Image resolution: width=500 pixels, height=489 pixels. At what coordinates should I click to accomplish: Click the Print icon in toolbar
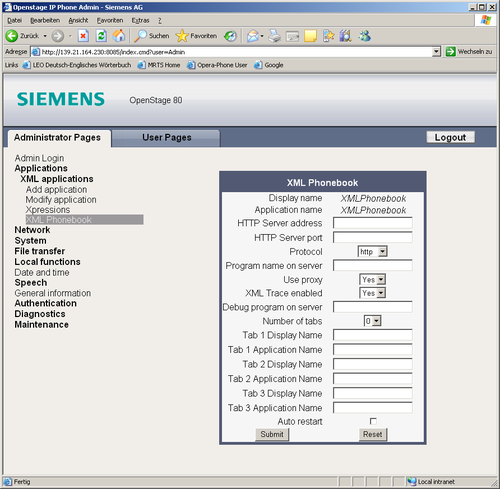[x=275, y=36]
